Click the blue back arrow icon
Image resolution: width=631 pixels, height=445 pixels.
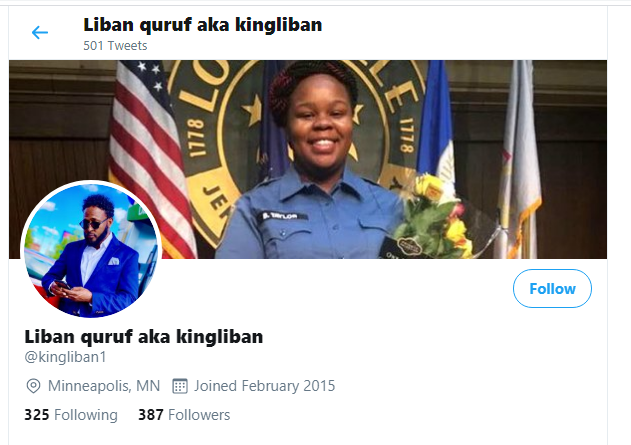40,33
